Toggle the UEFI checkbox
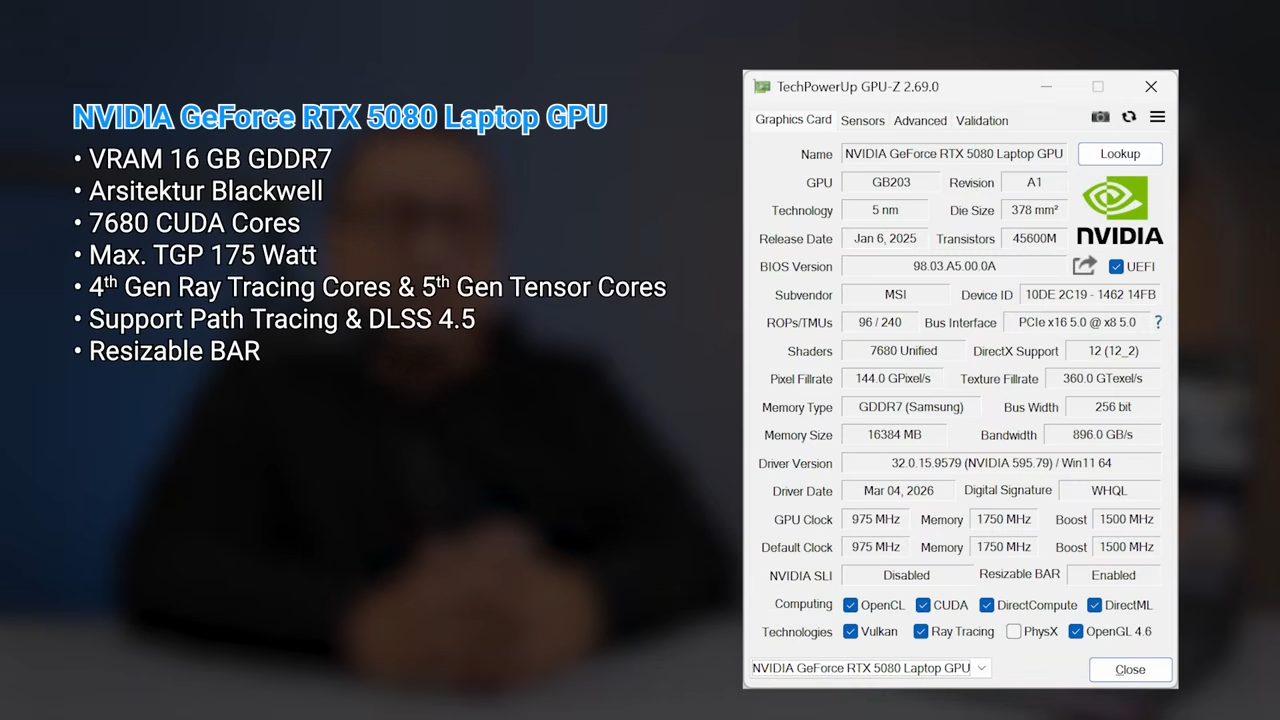The image size is (1280, 720). point(1116,267)
